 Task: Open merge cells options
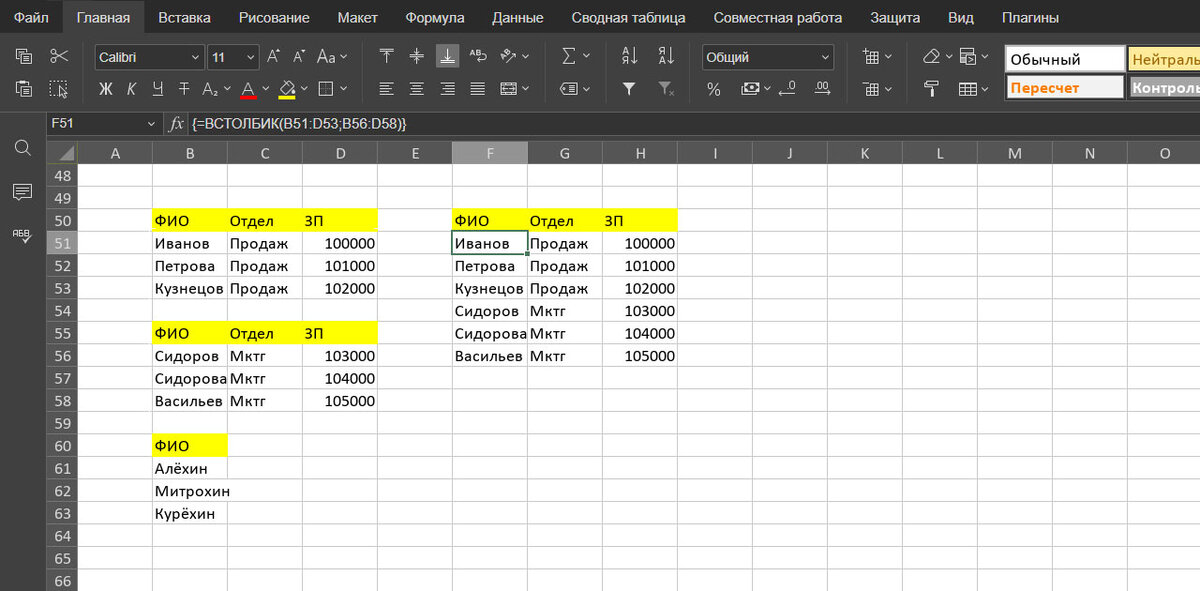coord(514,89)
